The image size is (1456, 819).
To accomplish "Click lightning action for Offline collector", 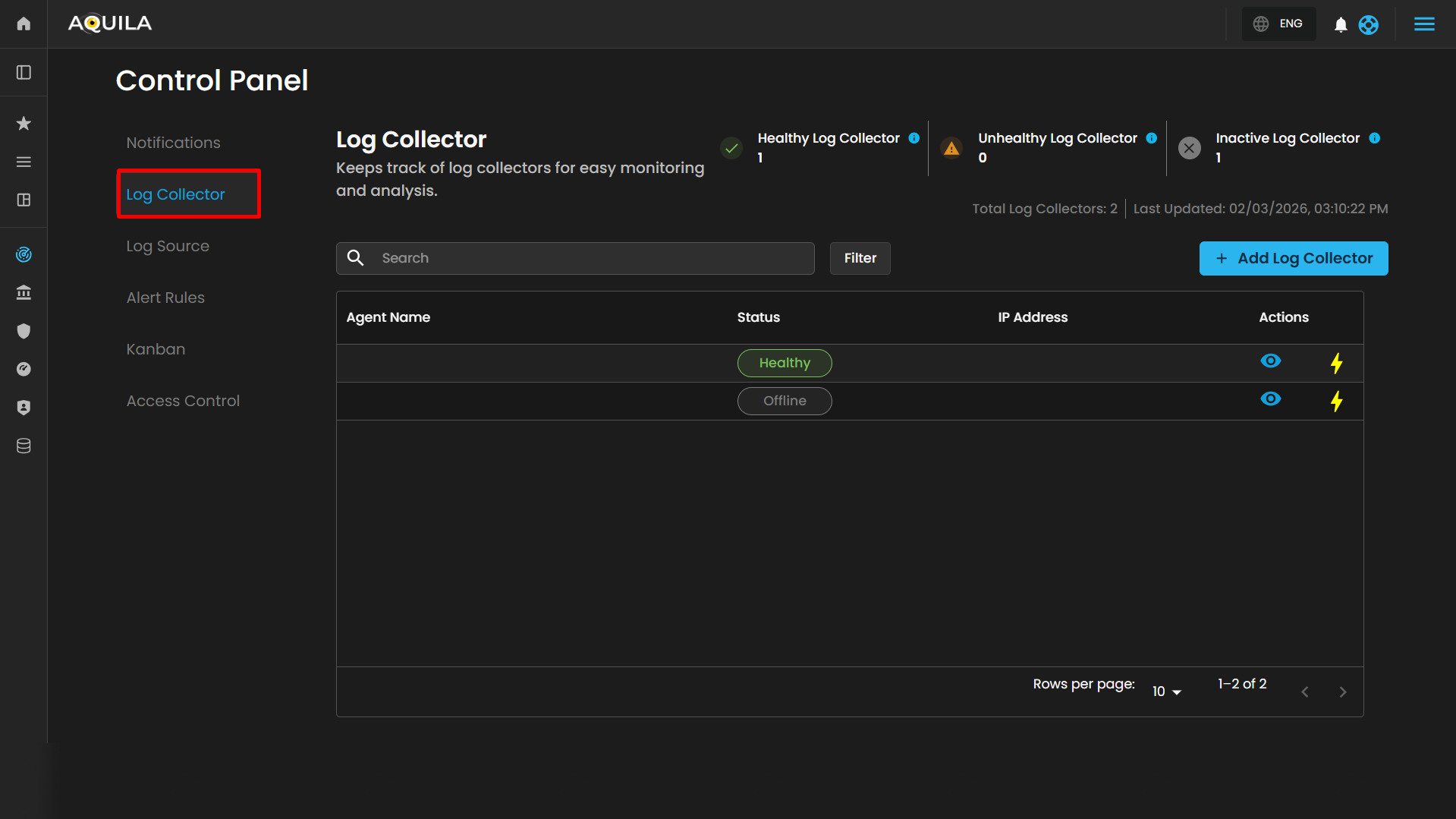I will [x=1336, y=401].
